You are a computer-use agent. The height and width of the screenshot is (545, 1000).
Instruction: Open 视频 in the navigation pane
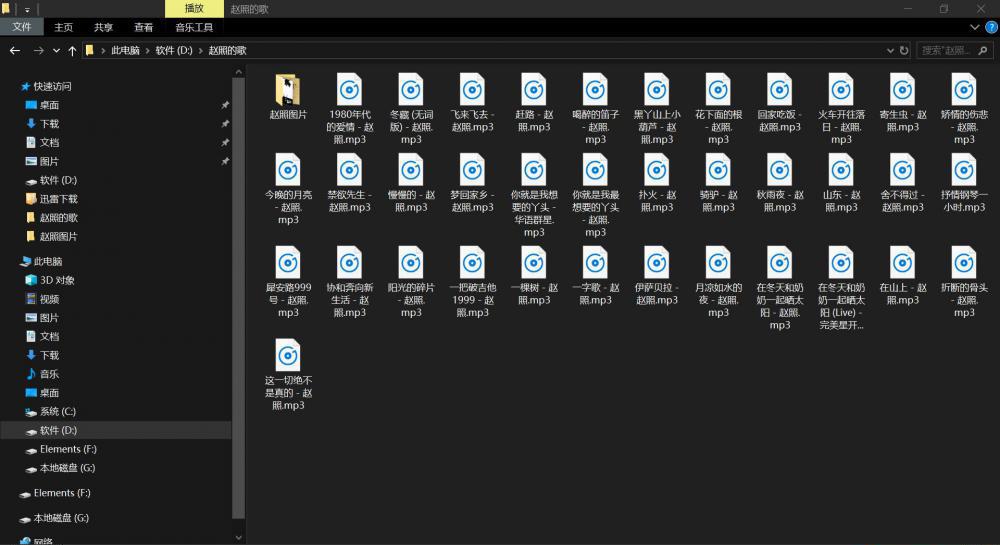(49, 299)
